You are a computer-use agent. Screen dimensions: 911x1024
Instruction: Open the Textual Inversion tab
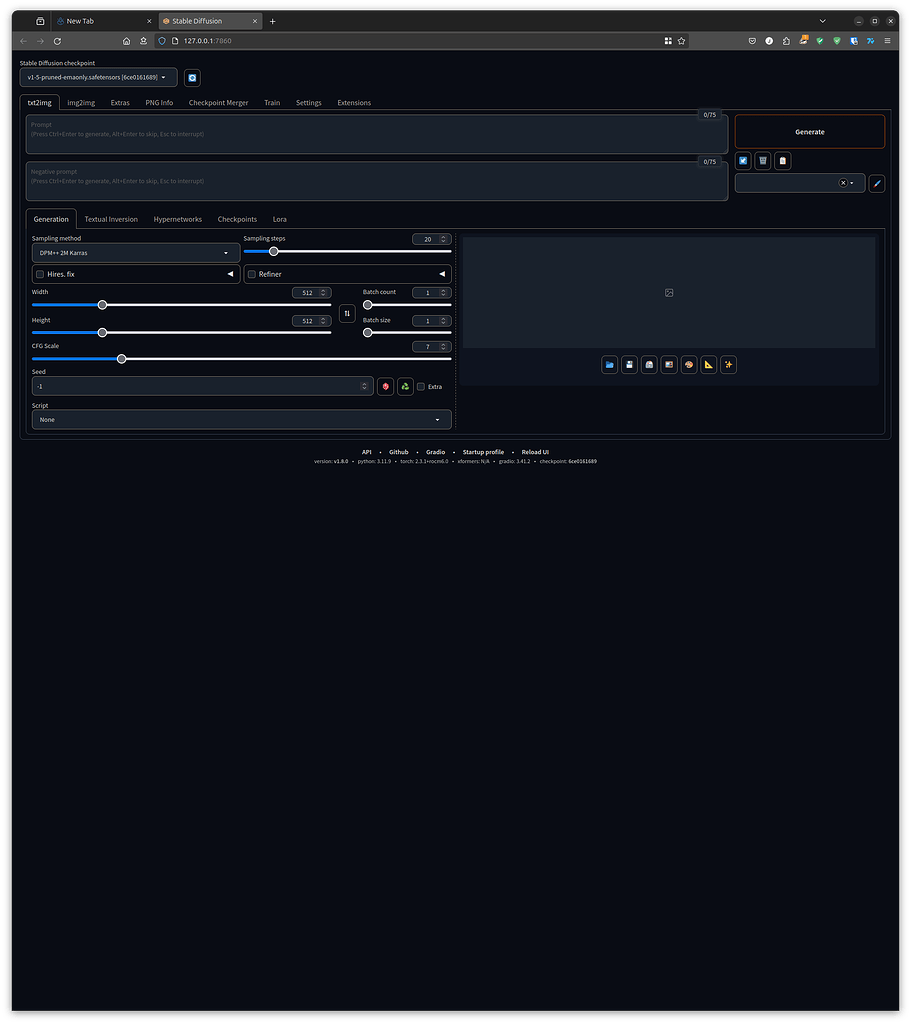(111, 219)
